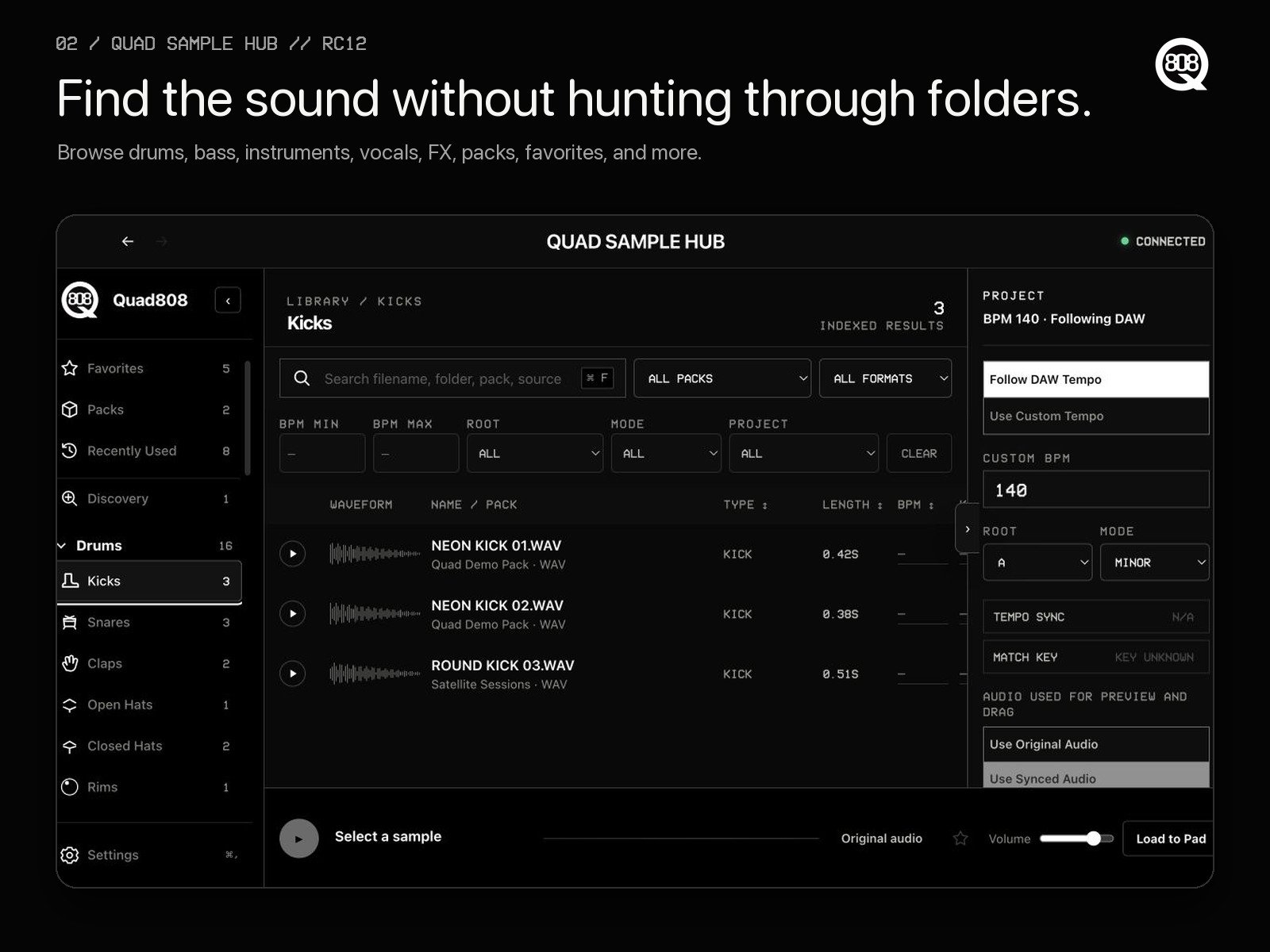Open Recently Used in the sidebar
Screen dimensions: 1270x952
[148, 451]
